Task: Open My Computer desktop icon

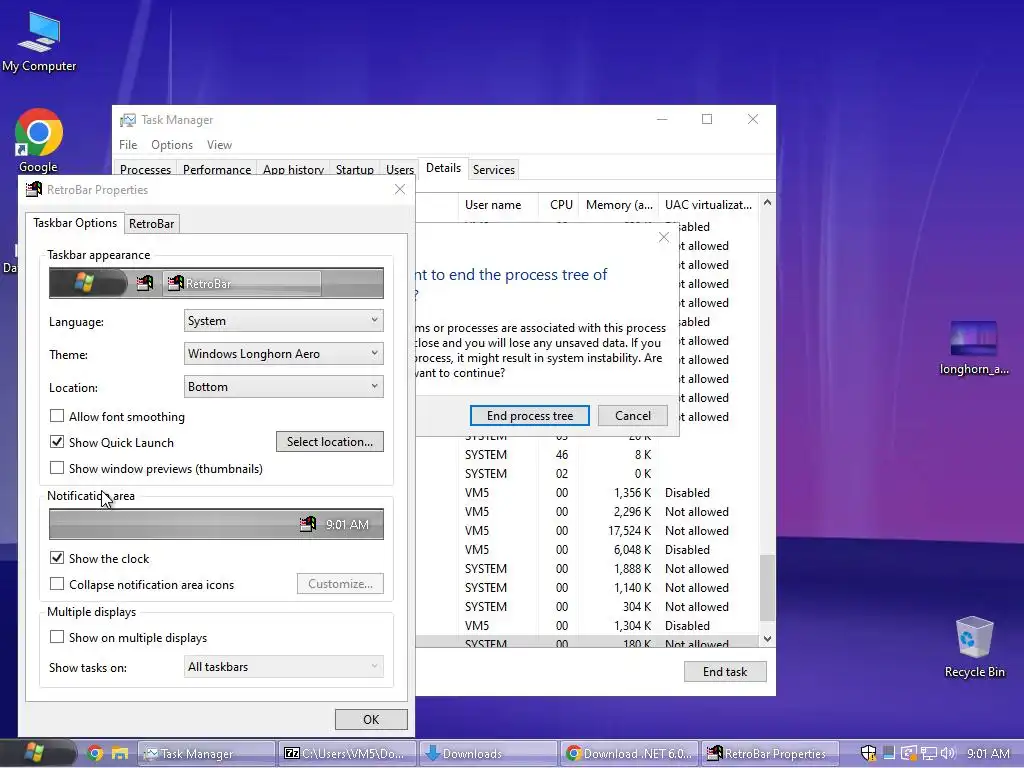Action: point(39,42)
